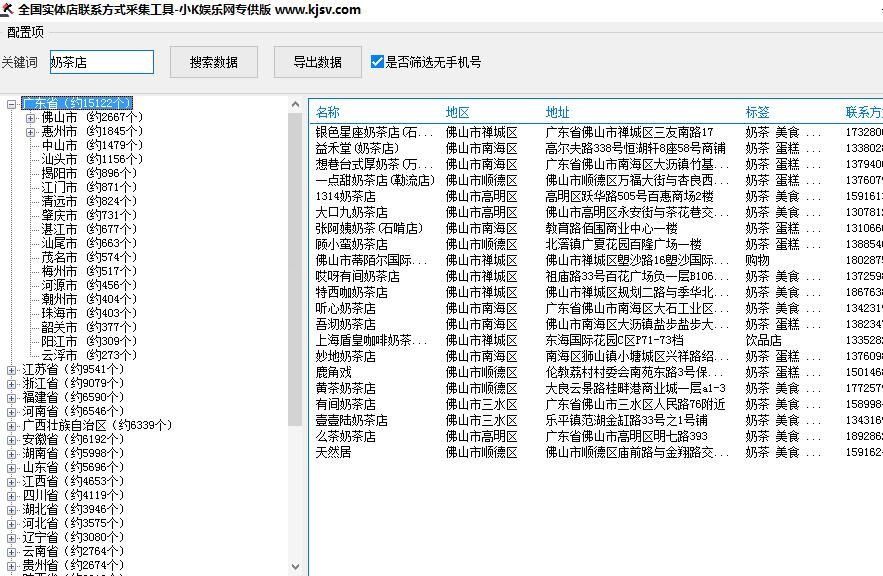Viewport: 883px width, 576px height.
Task: Toggle the 是否筛选无手机号 checkbox
Action: [x=377, y=62]
